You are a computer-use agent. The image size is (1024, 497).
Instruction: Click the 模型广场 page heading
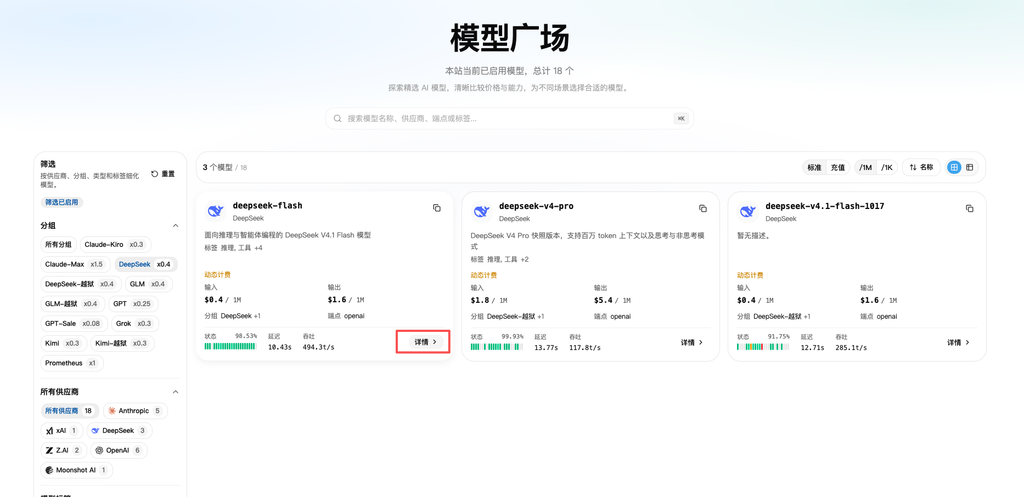pyautogui.click(x=510, y=38)
